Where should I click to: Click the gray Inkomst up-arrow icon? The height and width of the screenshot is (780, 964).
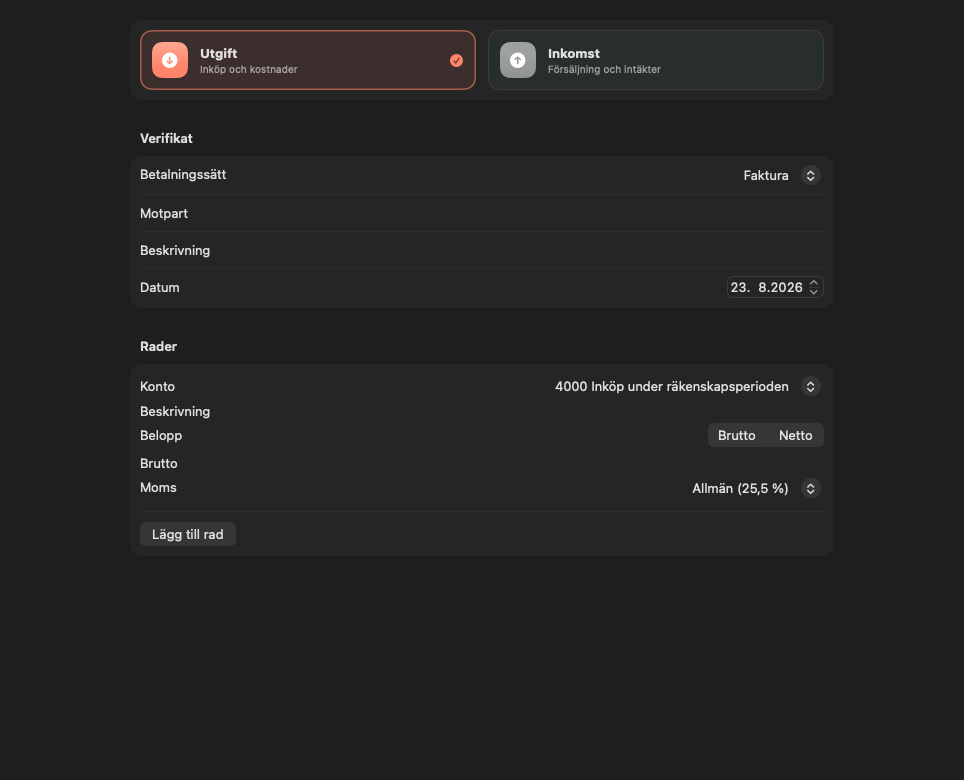click(x=518, y=60)
